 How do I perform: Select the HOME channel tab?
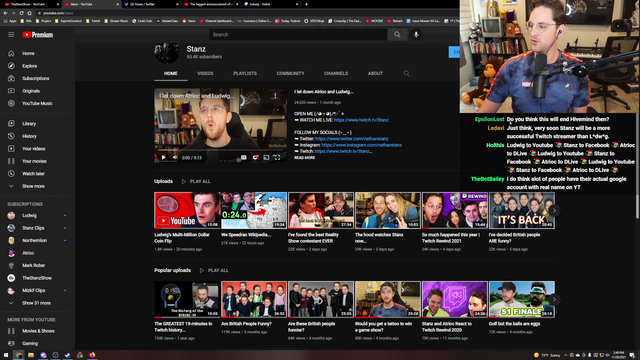click(171, 73)
